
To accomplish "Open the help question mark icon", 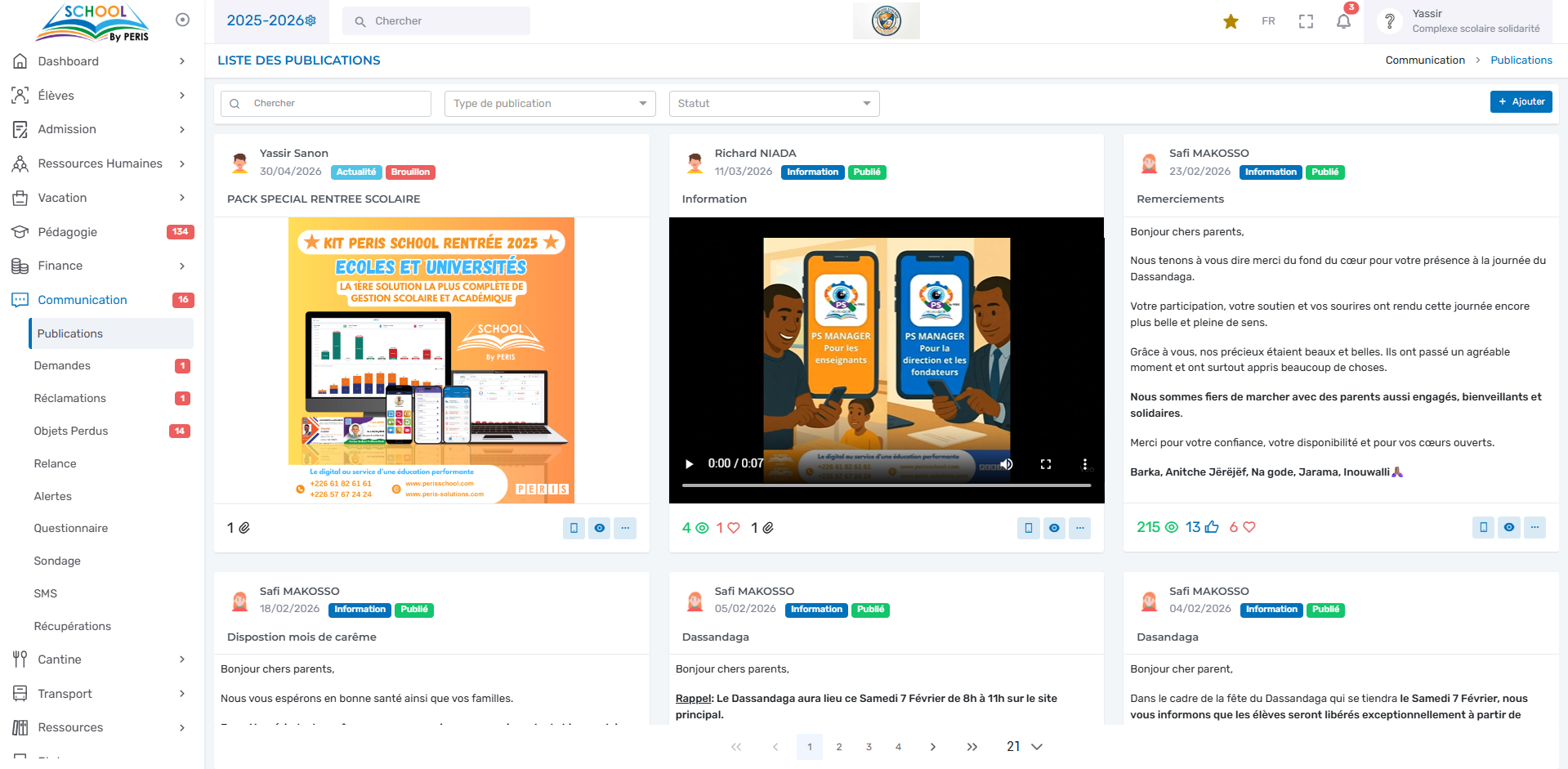I will point(1389,21).
